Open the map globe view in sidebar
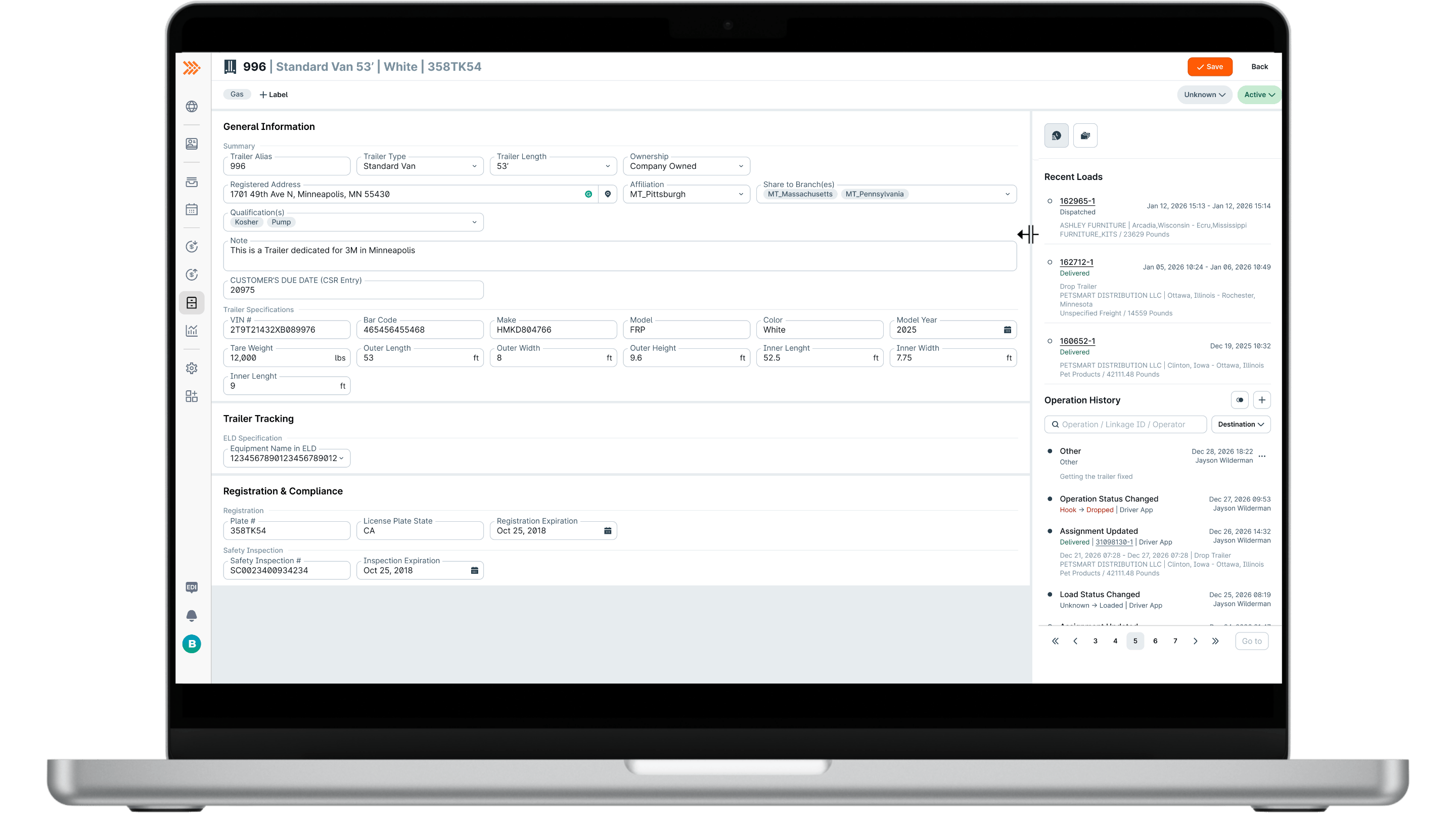This screenshot has height=819, width=1456. pyautogui.click(x=192, y=106)
